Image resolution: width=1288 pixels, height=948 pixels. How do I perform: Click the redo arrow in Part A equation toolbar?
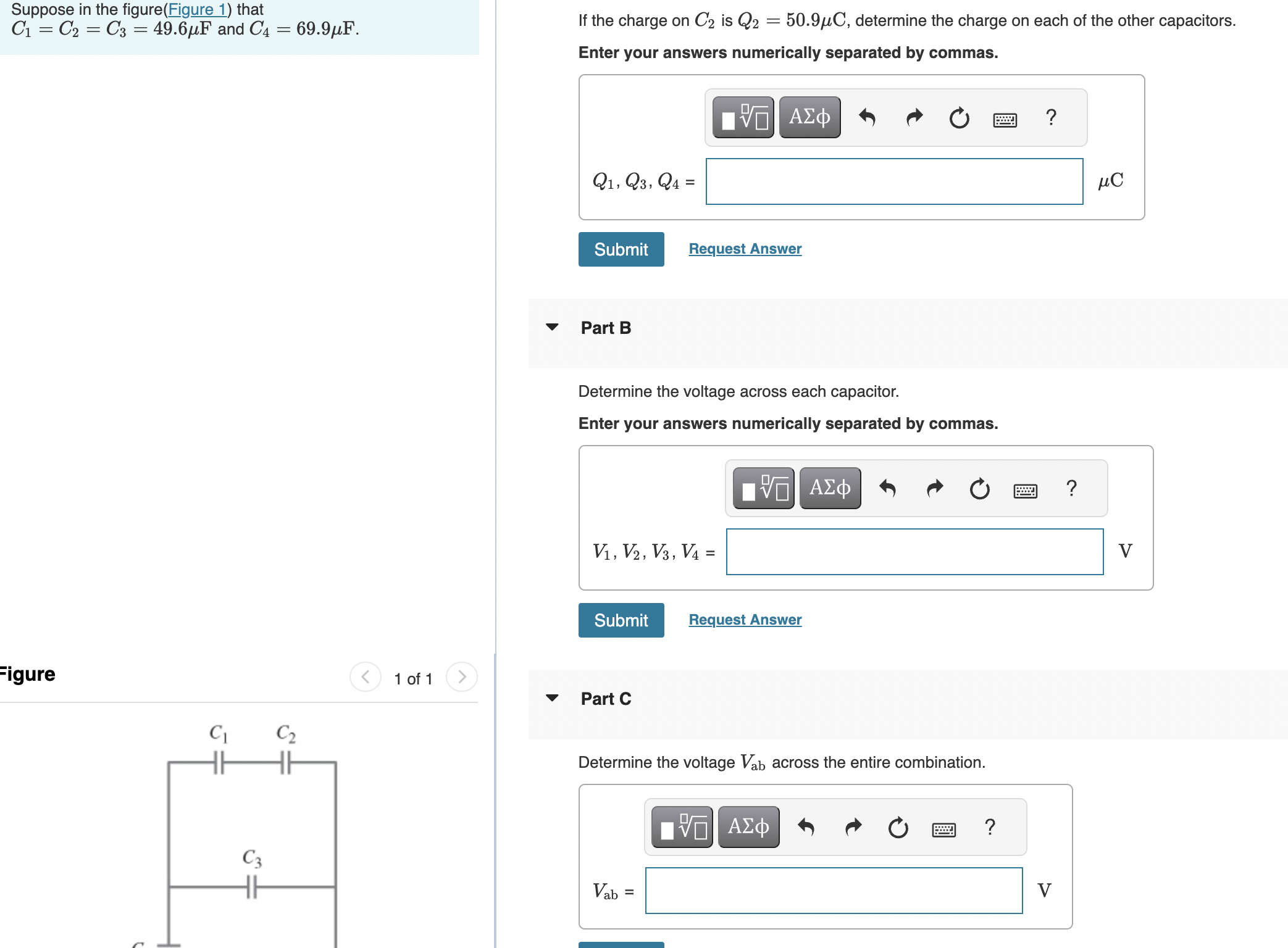pos(913,118)
